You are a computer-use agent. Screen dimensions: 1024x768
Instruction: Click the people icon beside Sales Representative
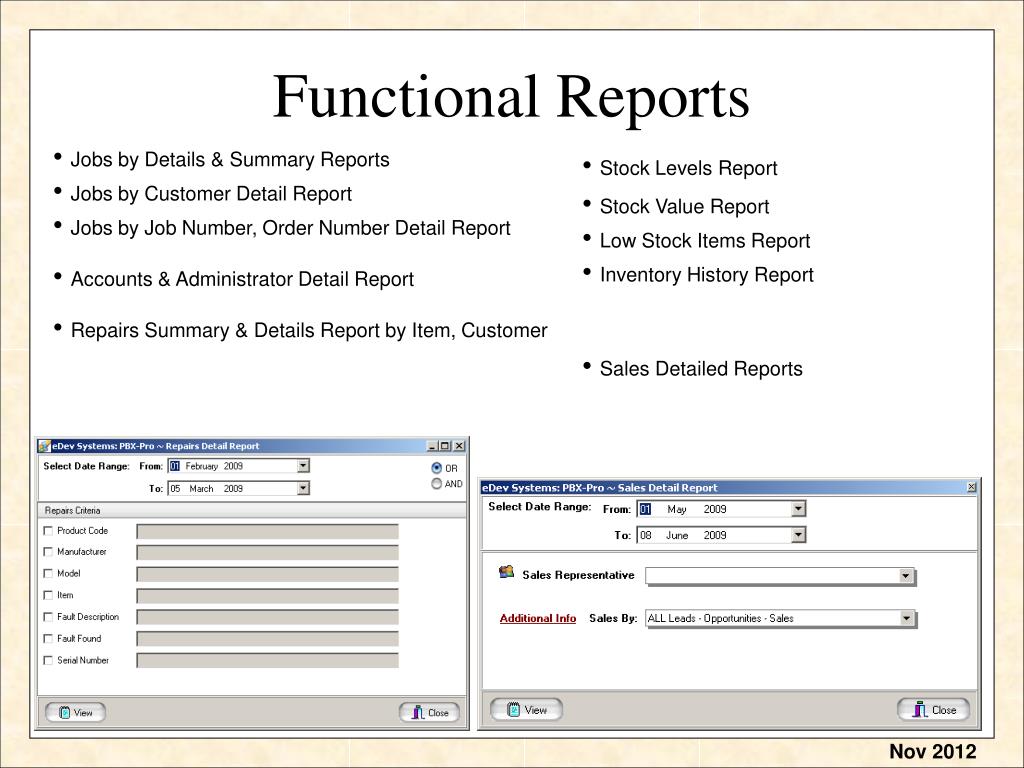point(506,572)
